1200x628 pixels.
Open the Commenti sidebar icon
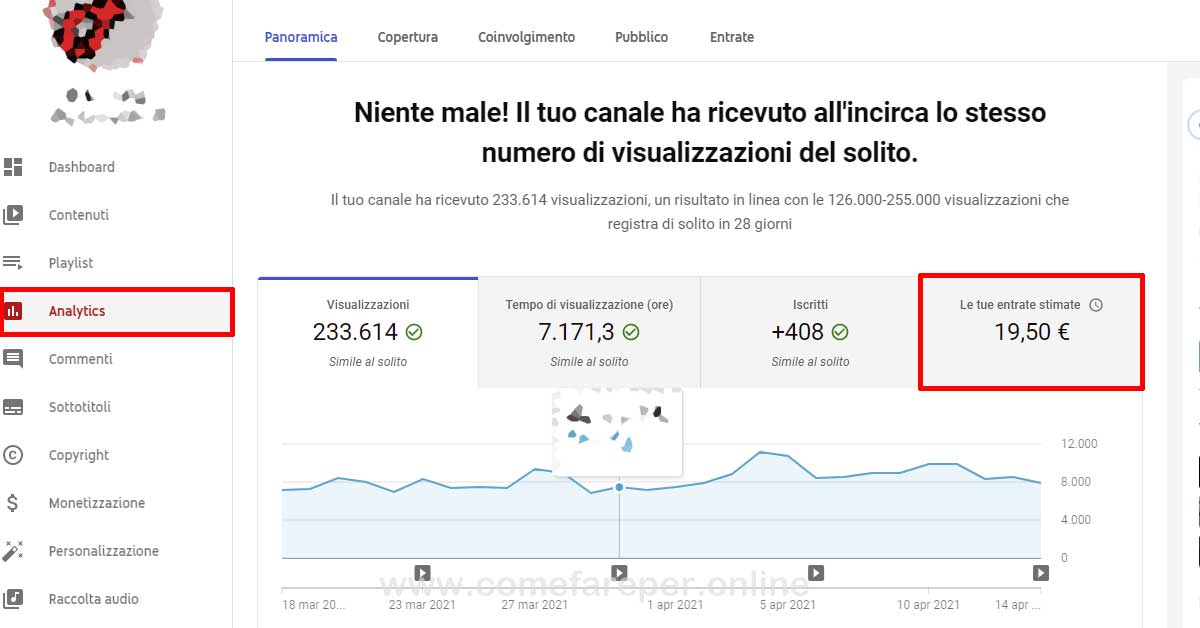16,359
